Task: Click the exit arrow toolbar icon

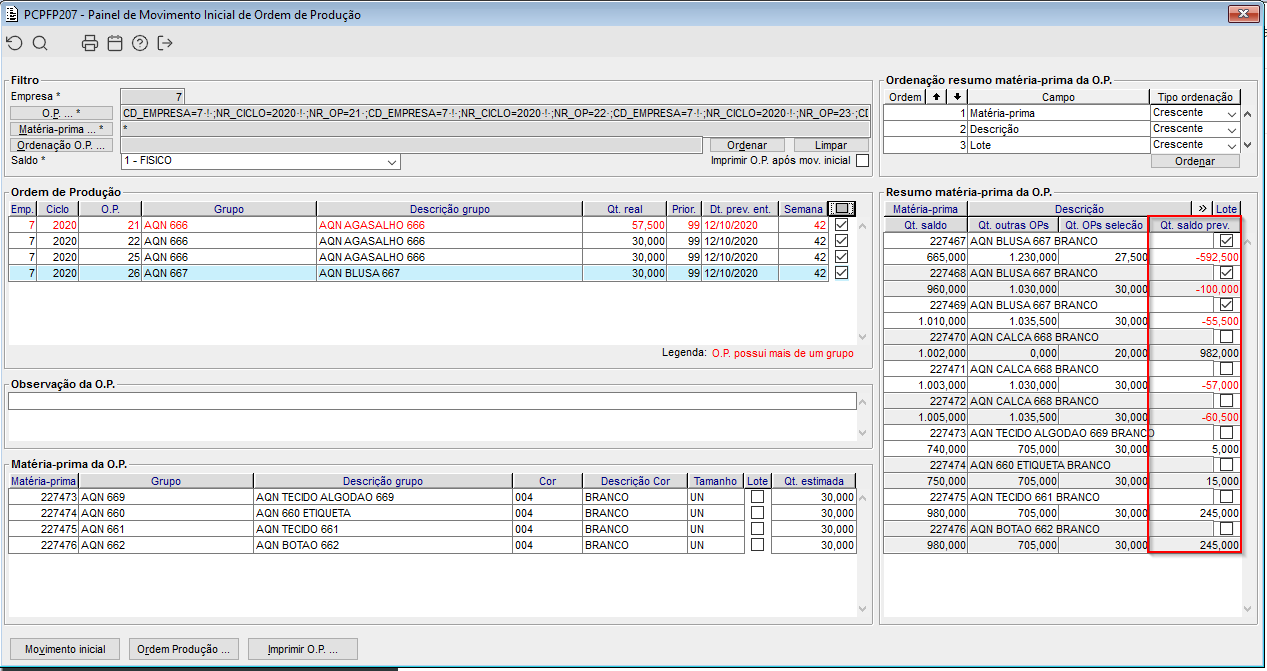Action: [165, 43]
